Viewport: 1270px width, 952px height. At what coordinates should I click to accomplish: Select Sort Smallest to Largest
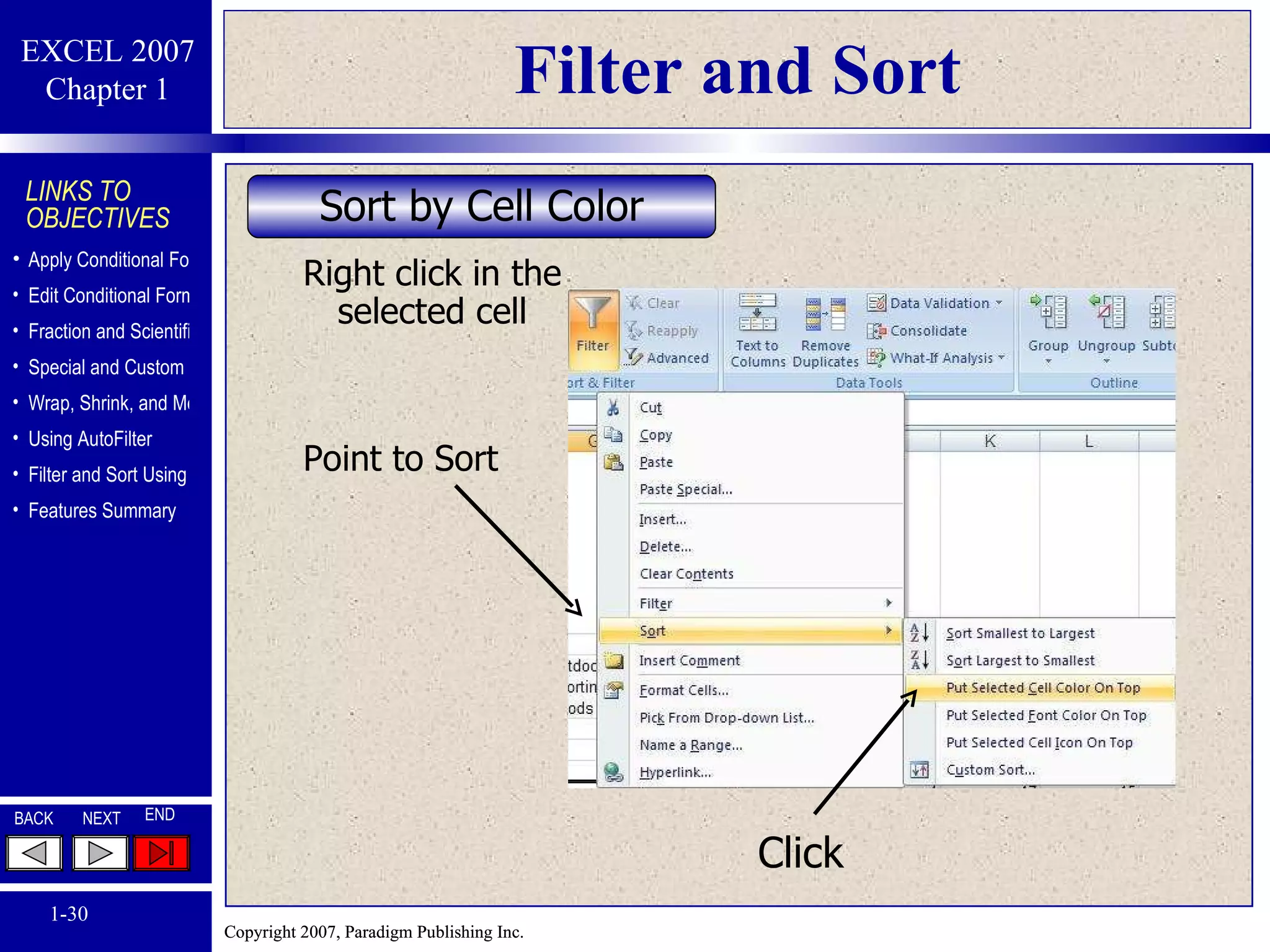(1040, 633)
